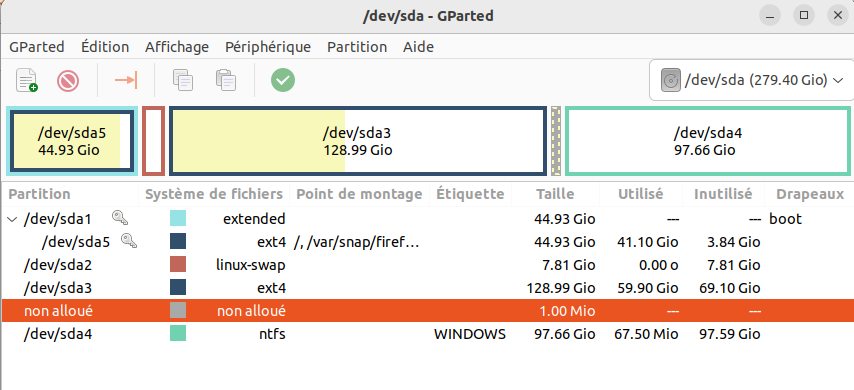This screenshot has height=390, width=854.
Task: Click the 41.10 Gio used value
Action: [x=648, y=242]
